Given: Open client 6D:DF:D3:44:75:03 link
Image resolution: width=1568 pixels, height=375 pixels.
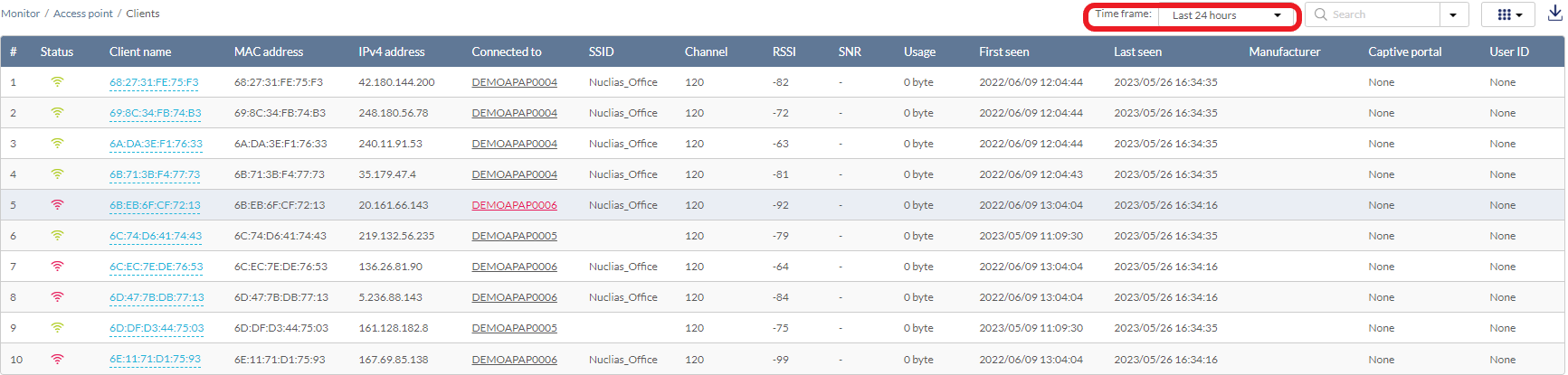Looking at the screenshot, I should point(157,328).
